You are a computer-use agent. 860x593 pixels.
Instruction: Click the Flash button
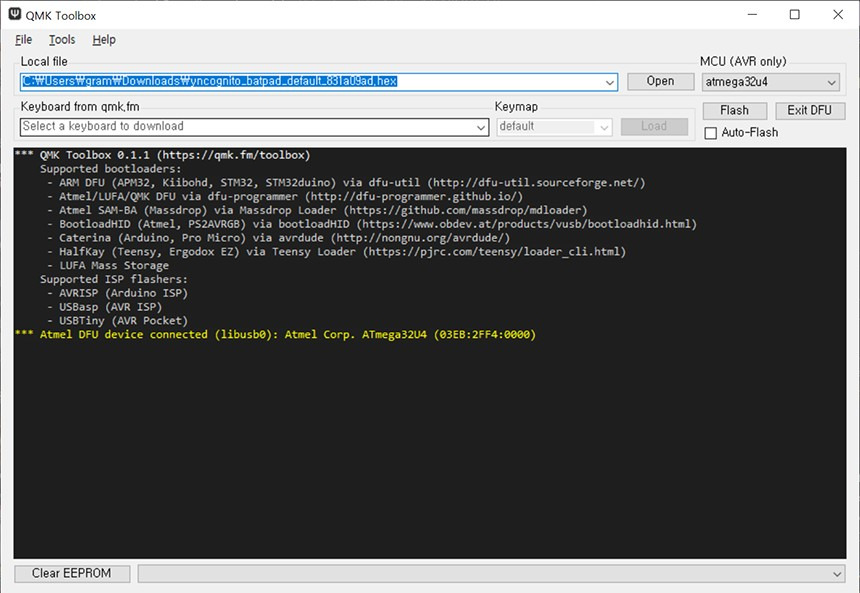tap(734, 110)
